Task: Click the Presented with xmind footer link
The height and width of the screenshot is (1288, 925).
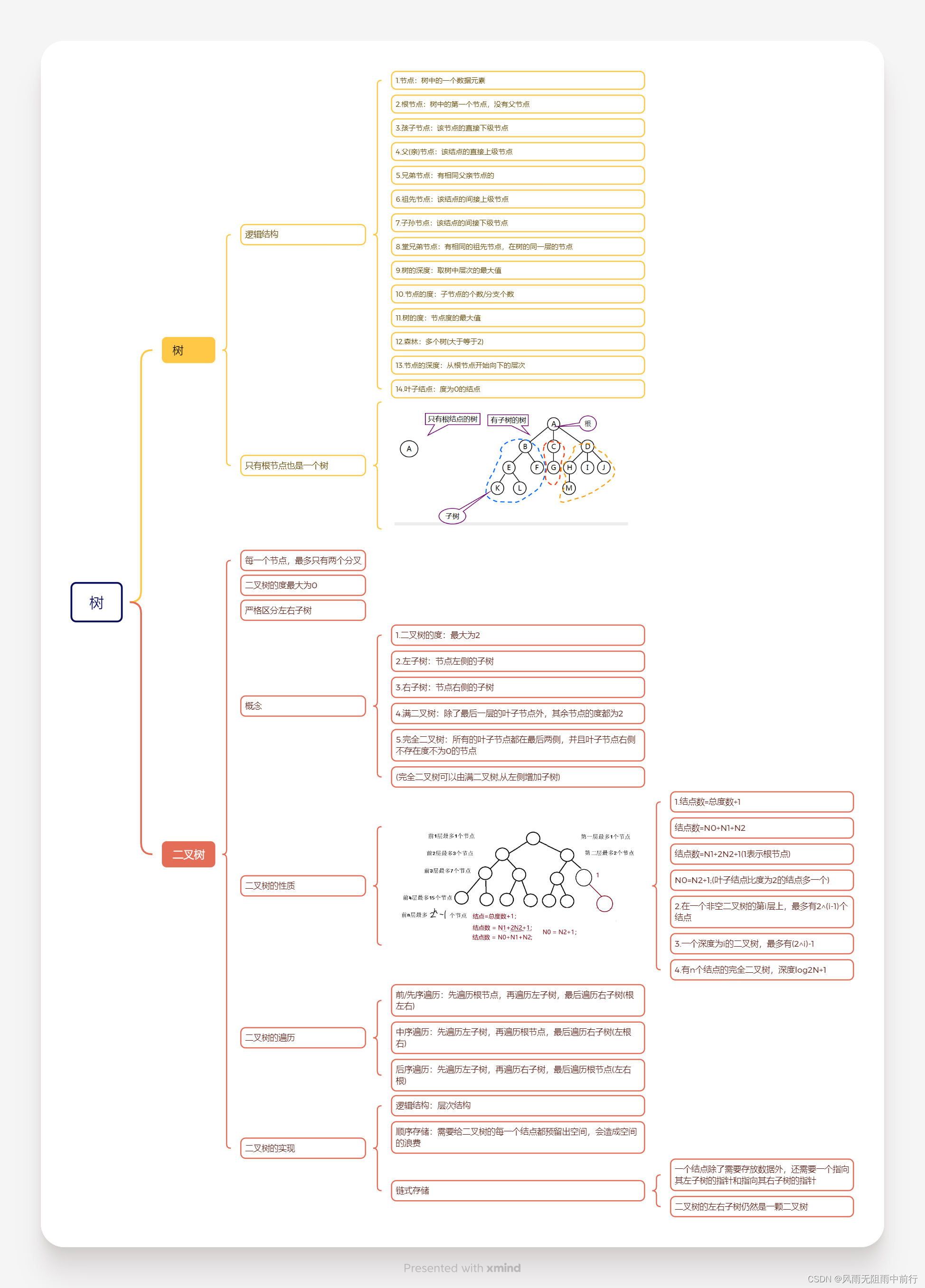Action: (x=462, y=1268)
